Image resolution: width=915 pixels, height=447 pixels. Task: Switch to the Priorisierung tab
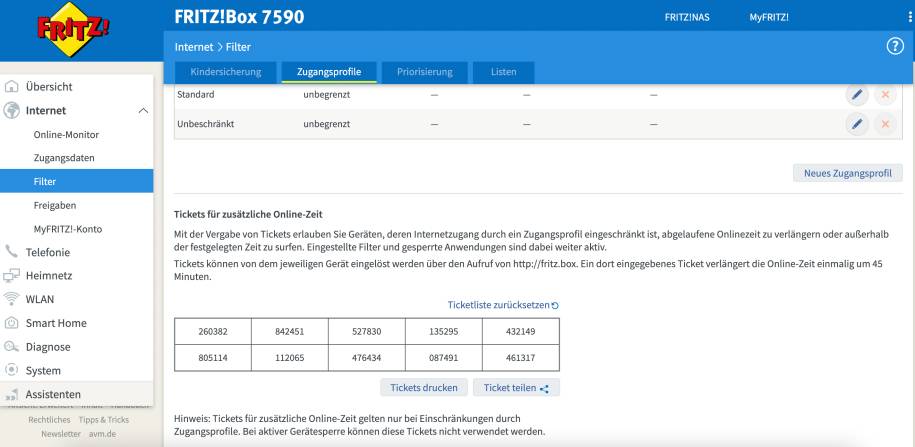425,72
